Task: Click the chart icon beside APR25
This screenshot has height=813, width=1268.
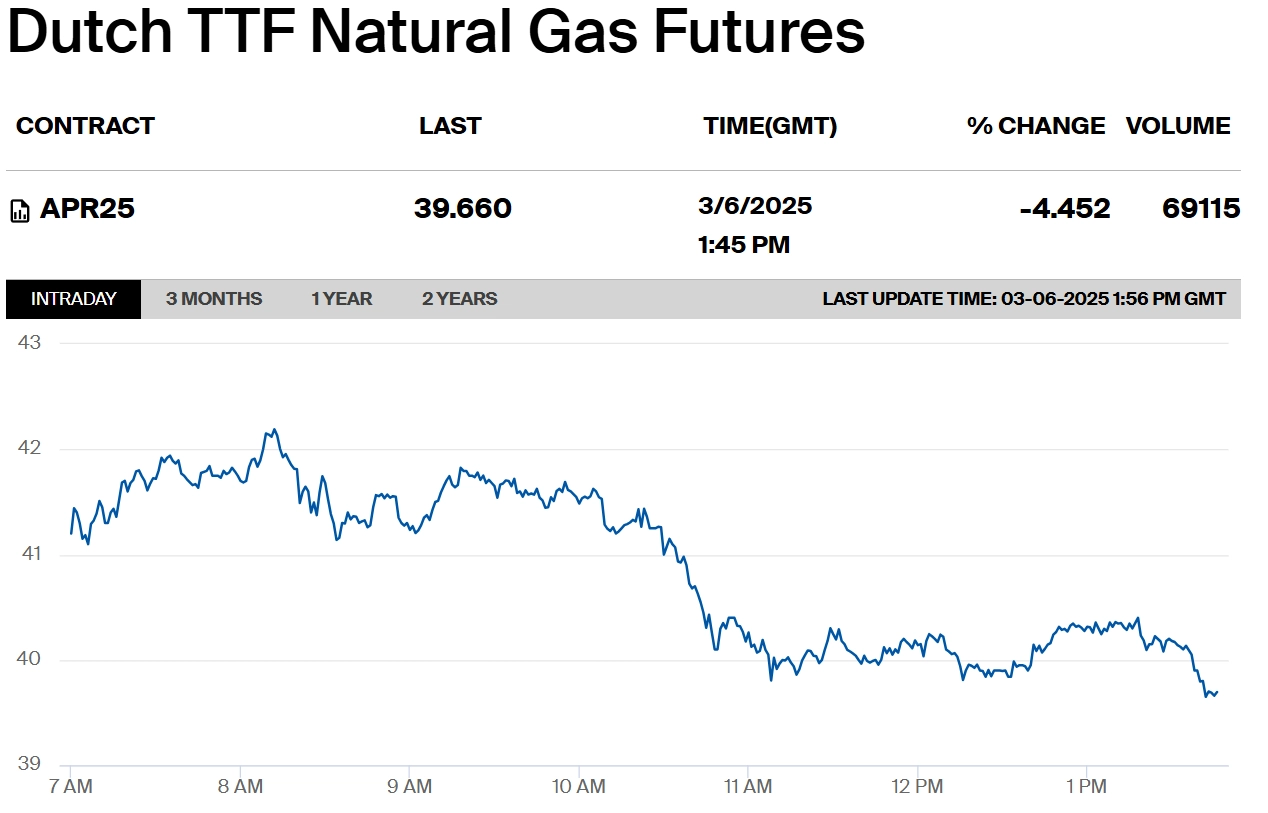Action: pos(20,210)
